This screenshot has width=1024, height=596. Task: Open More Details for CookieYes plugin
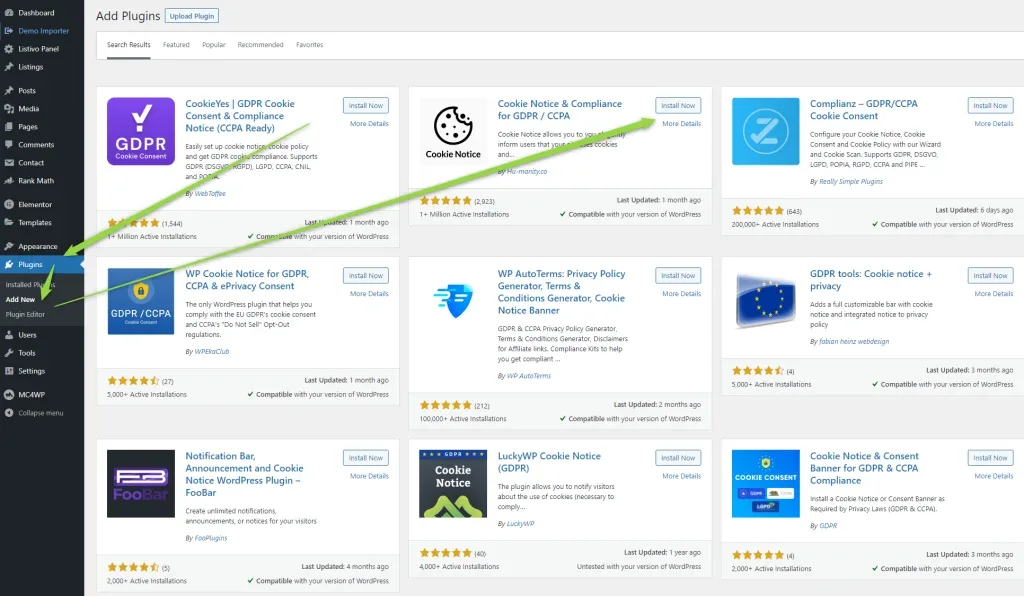pos(369,123)
